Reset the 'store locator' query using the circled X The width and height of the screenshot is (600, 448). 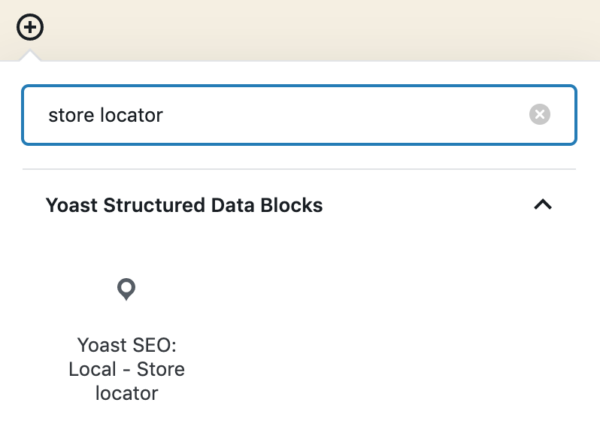coord(540,114)
